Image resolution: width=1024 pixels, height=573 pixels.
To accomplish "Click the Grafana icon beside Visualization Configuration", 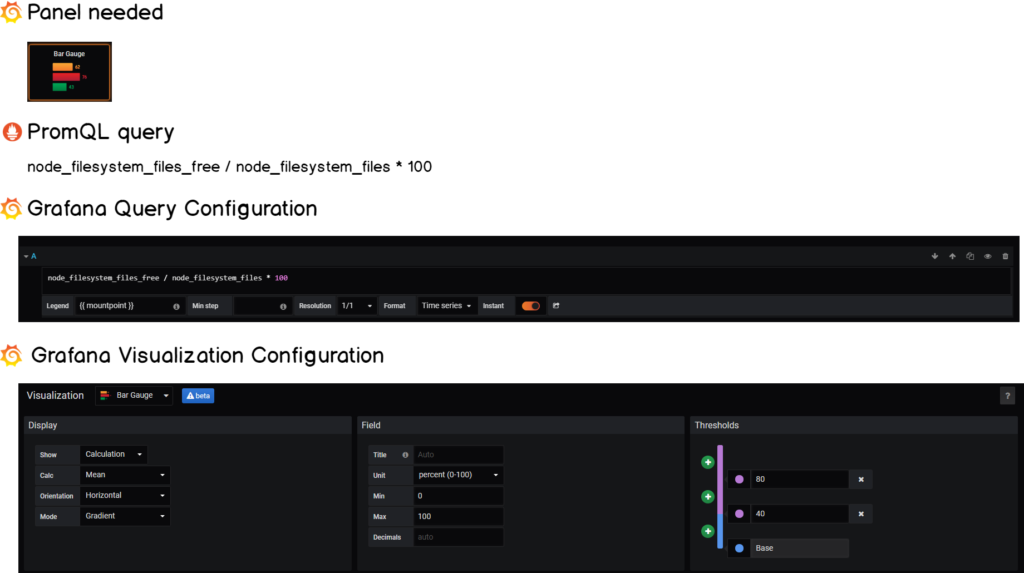I will (x=11, y=355).
